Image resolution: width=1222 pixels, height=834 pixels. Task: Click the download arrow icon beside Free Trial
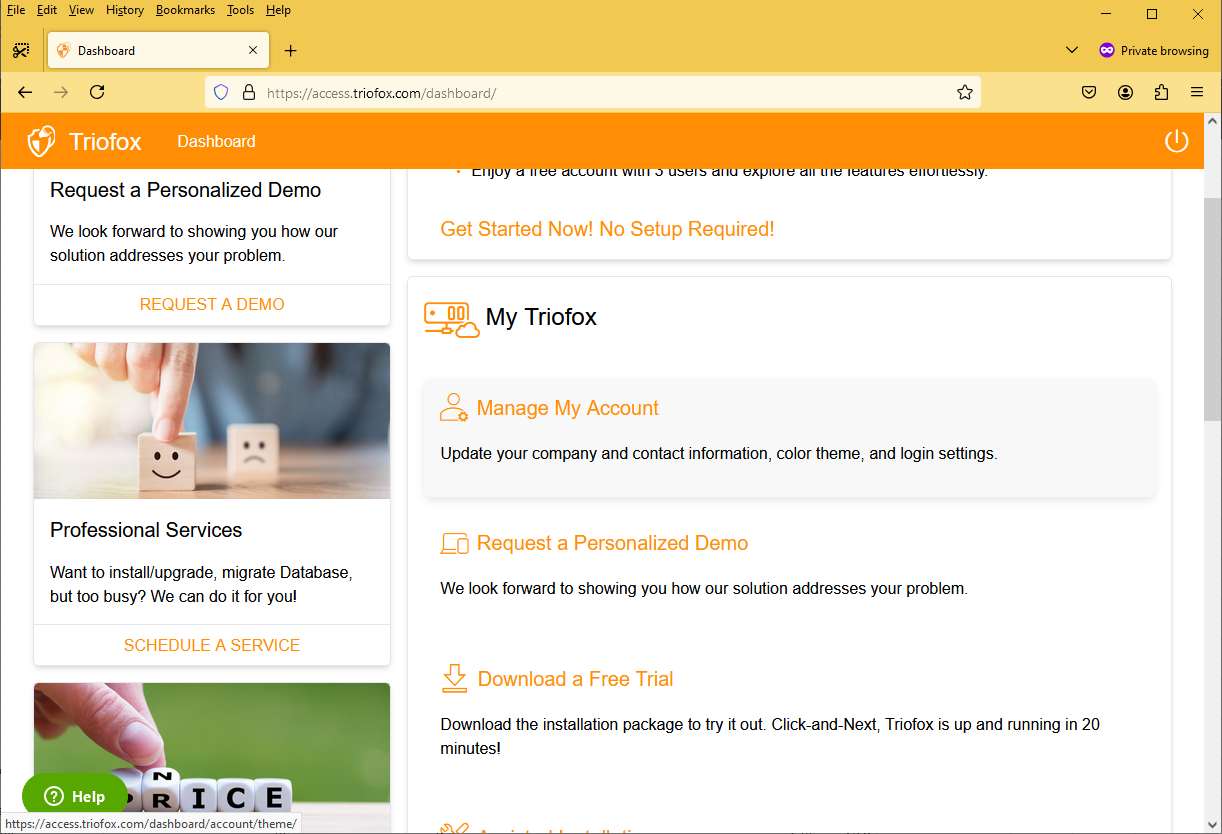(454, 678)
